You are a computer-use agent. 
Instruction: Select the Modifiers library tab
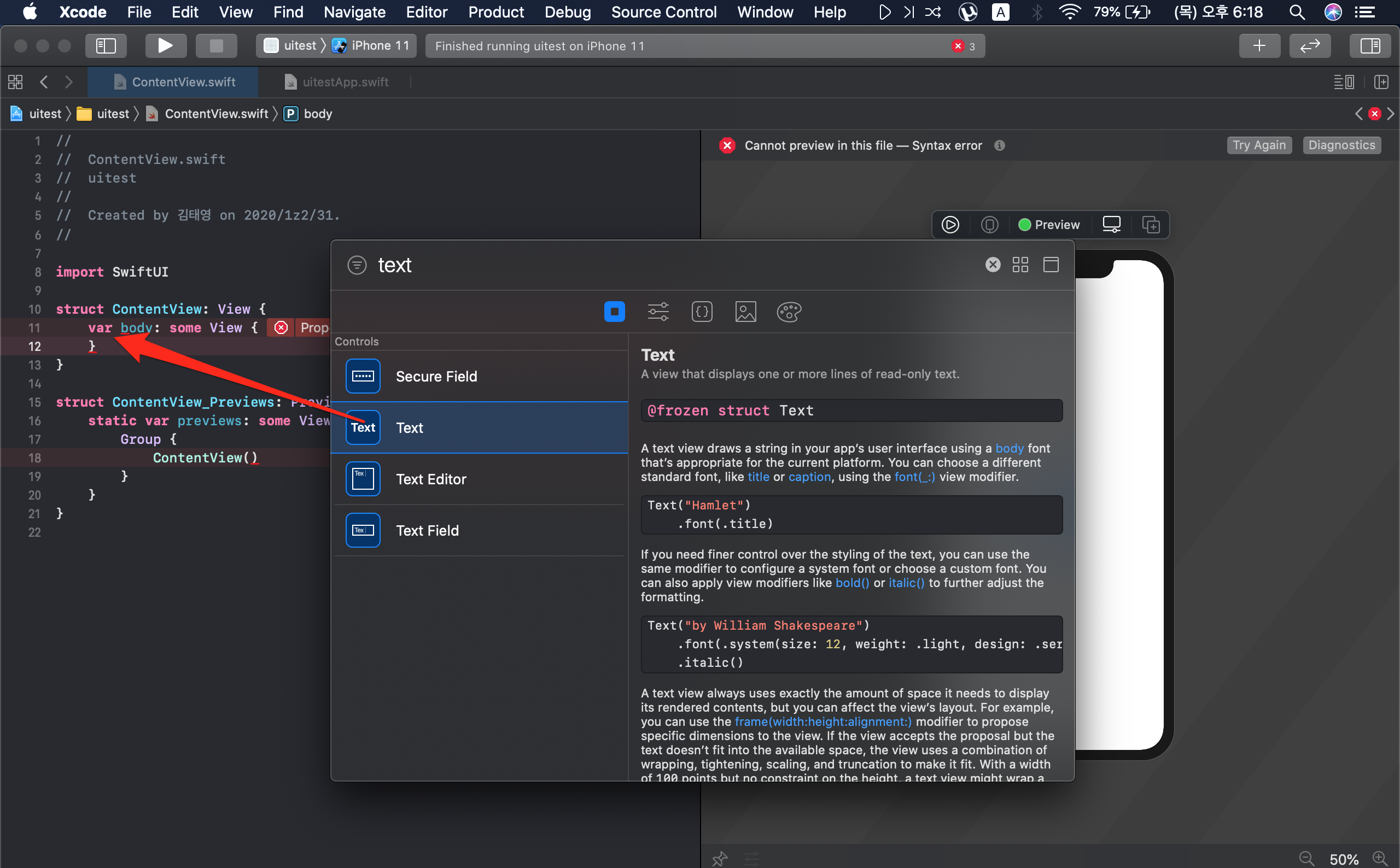[658, 312]
